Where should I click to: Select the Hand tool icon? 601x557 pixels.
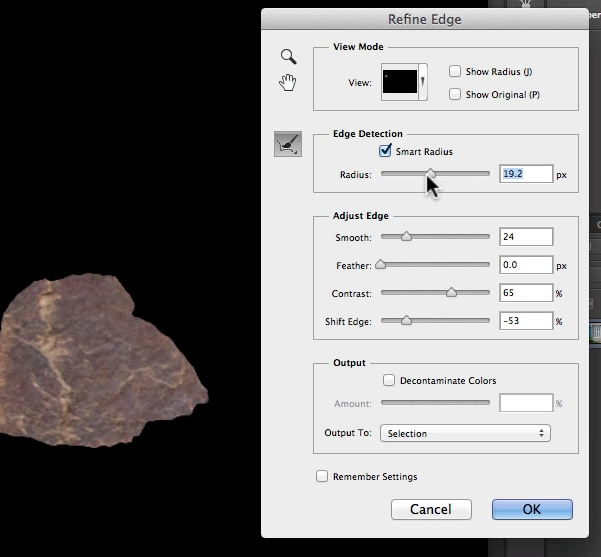[x=287, y=83]
